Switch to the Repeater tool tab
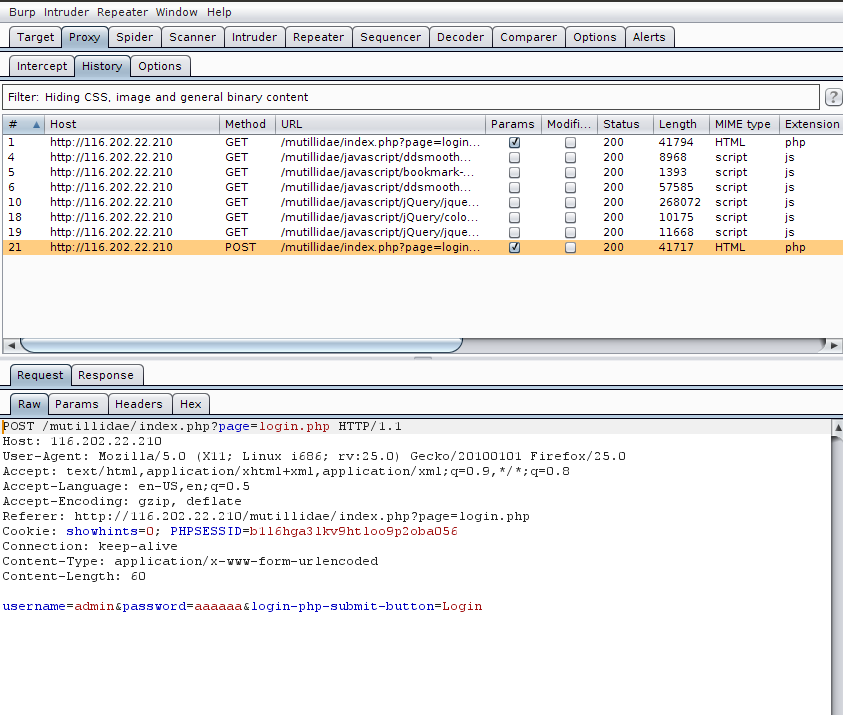 click(x=318, y=37)
